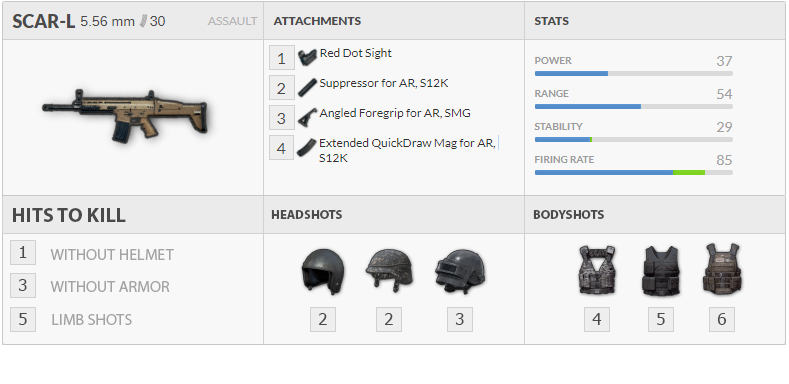This screenshot has height=384, width=789.
Task: Select the level 3 Spetsnaz helmet icon
Action: (x=460, y=271)
